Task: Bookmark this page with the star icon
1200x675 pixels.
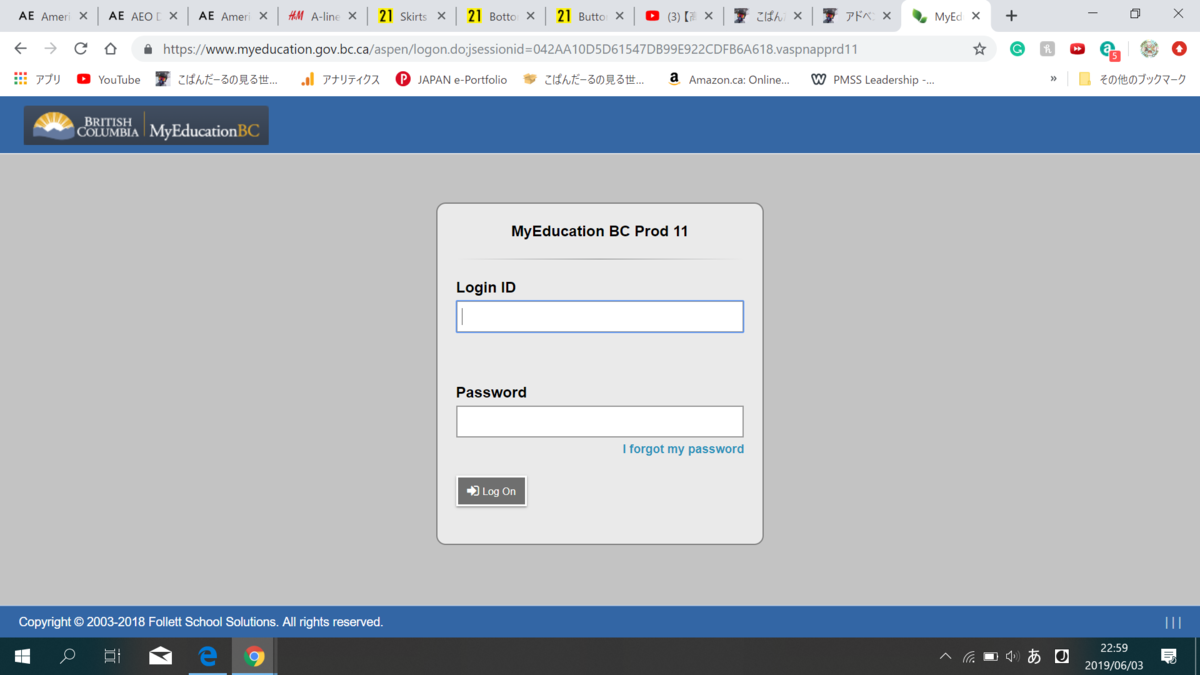Action: (x=979, y=49)
